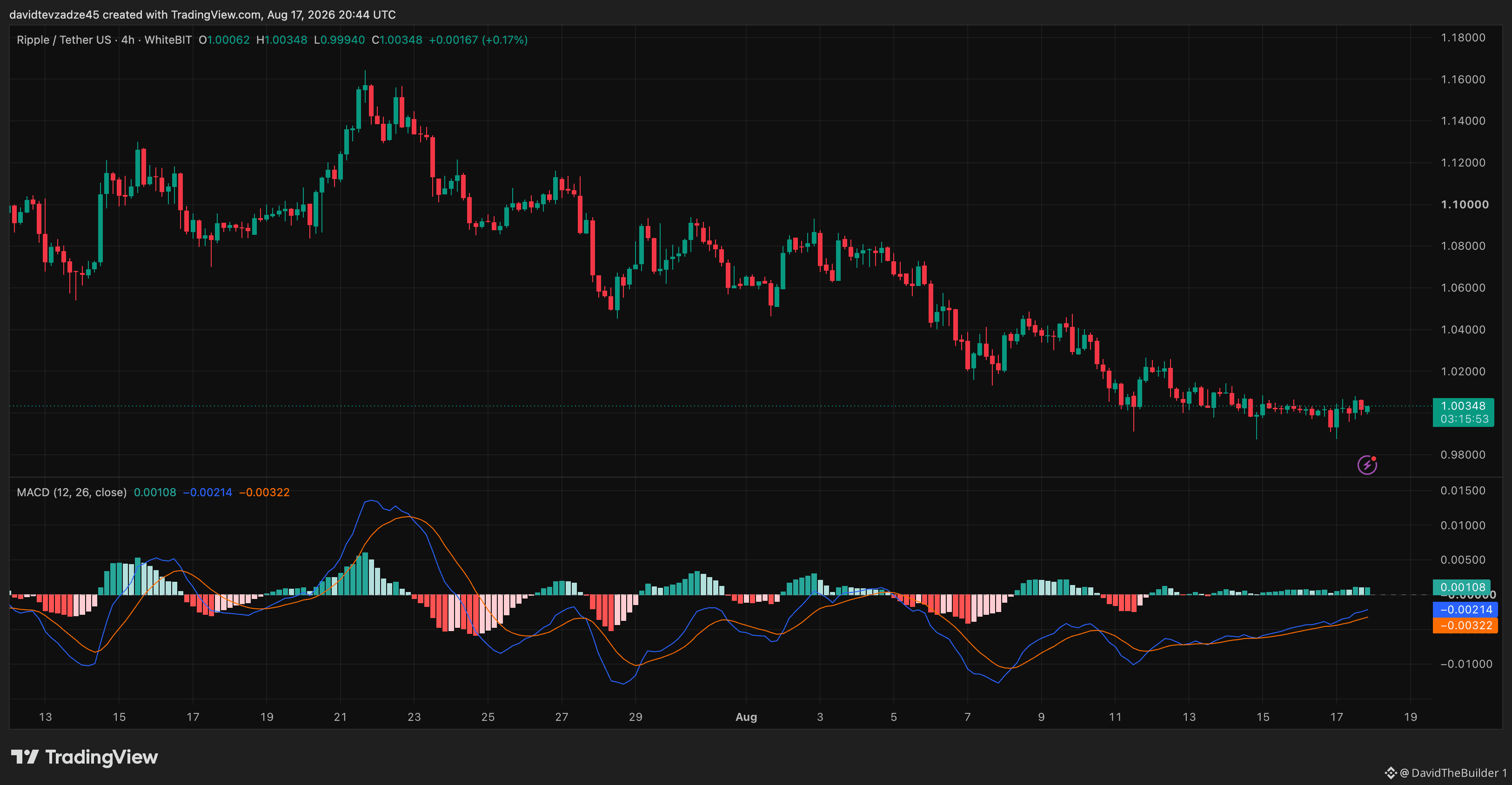
Task: Click the 21 date label on time axis
Action: [341, 717]
